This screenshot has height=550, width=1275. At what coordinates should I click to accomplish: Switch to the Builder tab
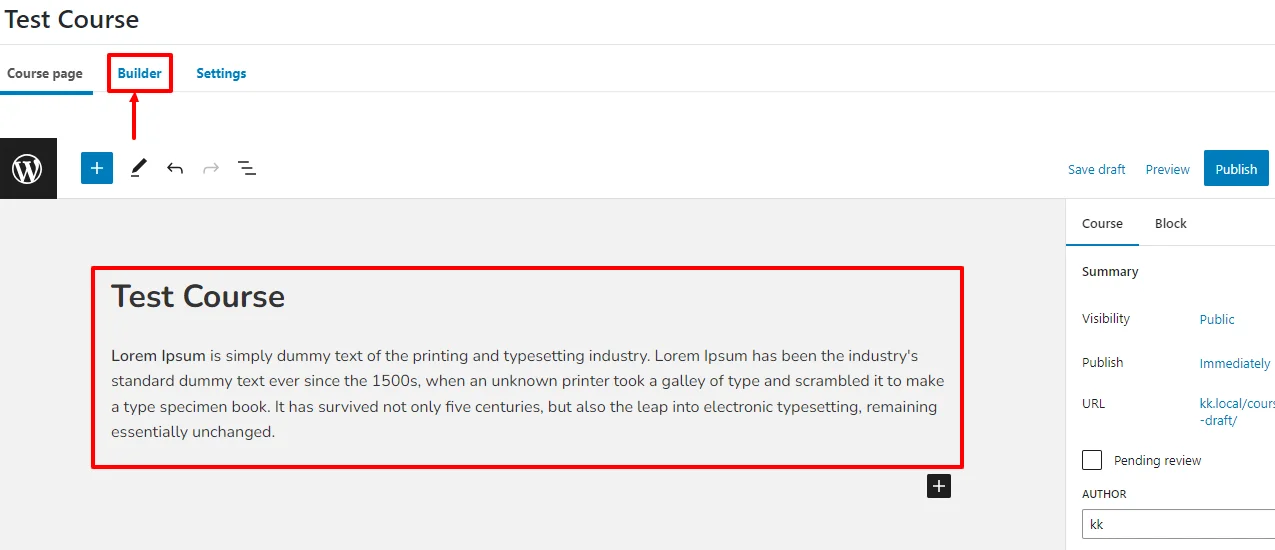pos(140,73)
